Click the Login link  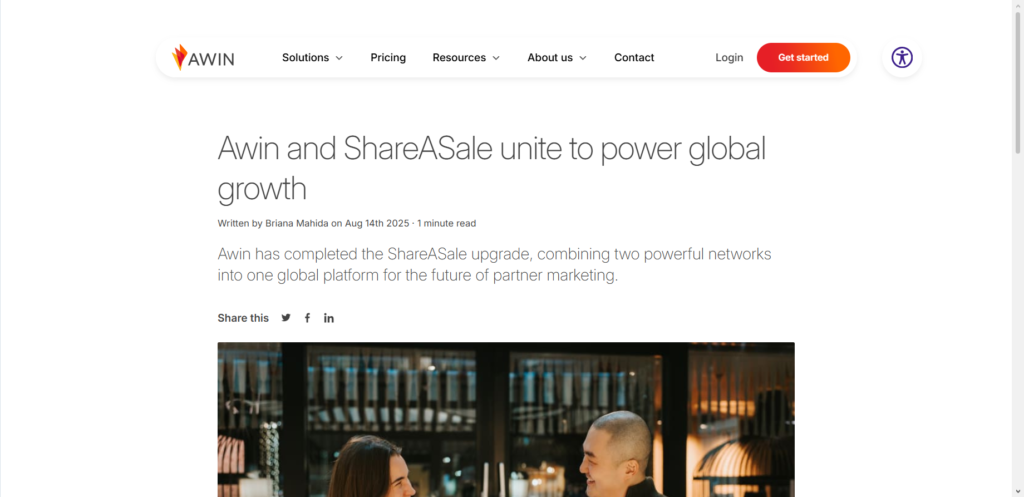point(729,57)
